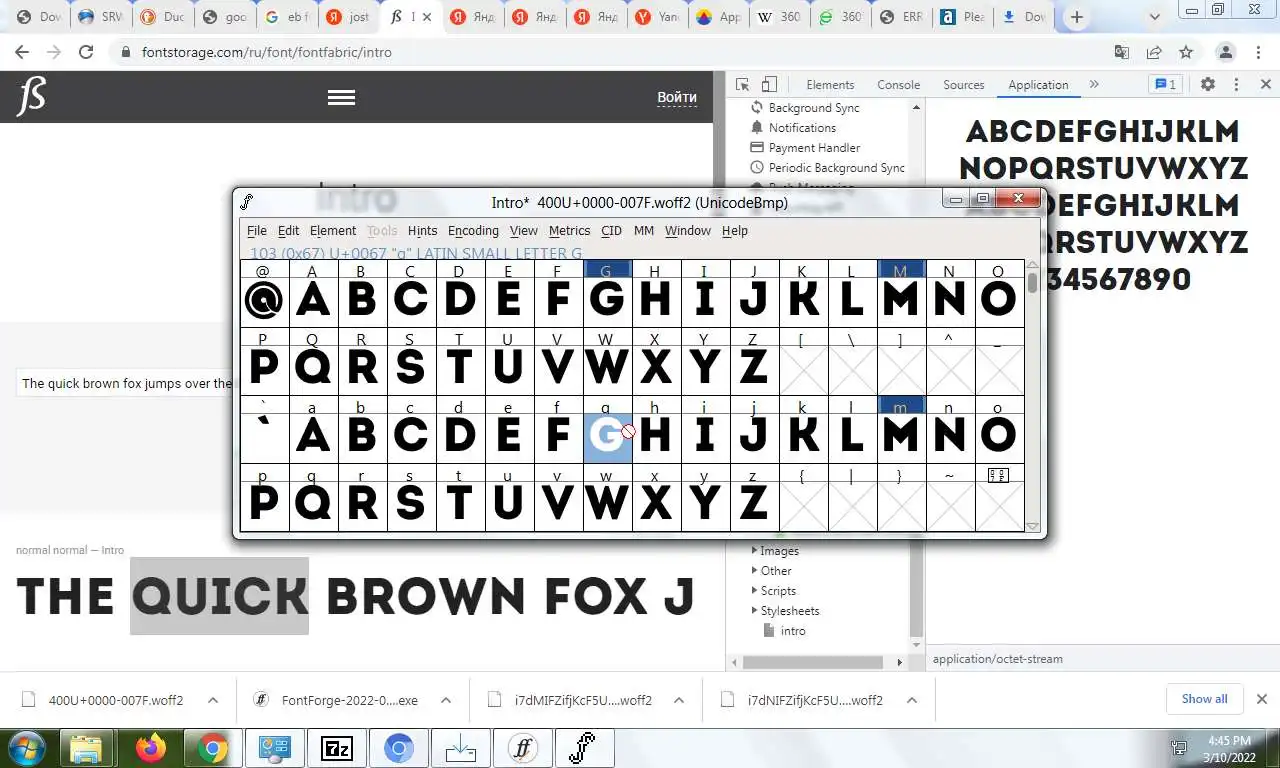Click the preview text input field
The image size is (1280, 768).
pyautogui.click(x=126, y=383)
